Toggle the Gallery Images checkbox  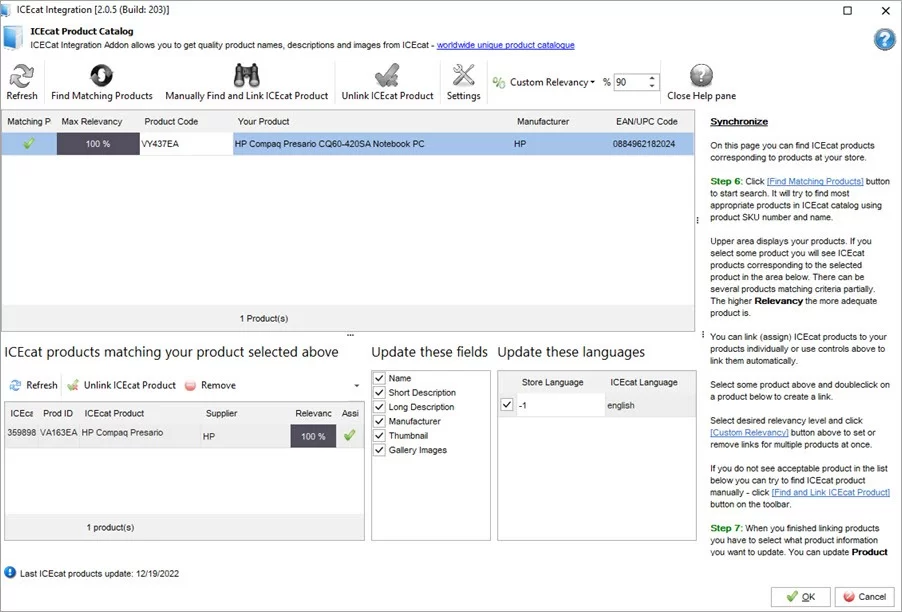[377, 450]
